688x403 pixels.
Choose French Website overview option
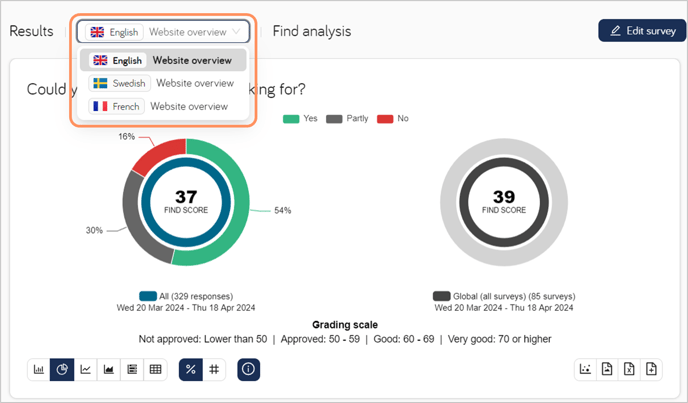[163, 107]
